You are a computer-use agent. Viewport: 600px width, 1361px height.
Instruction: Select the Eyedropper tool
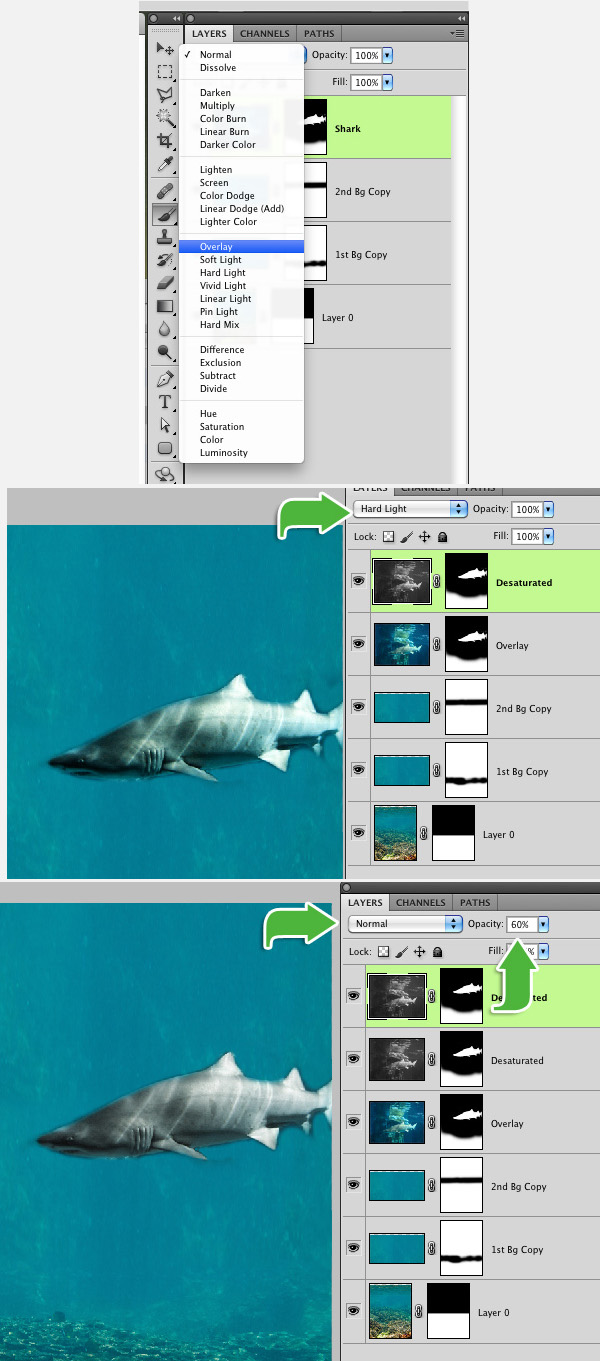click(166, 164)
